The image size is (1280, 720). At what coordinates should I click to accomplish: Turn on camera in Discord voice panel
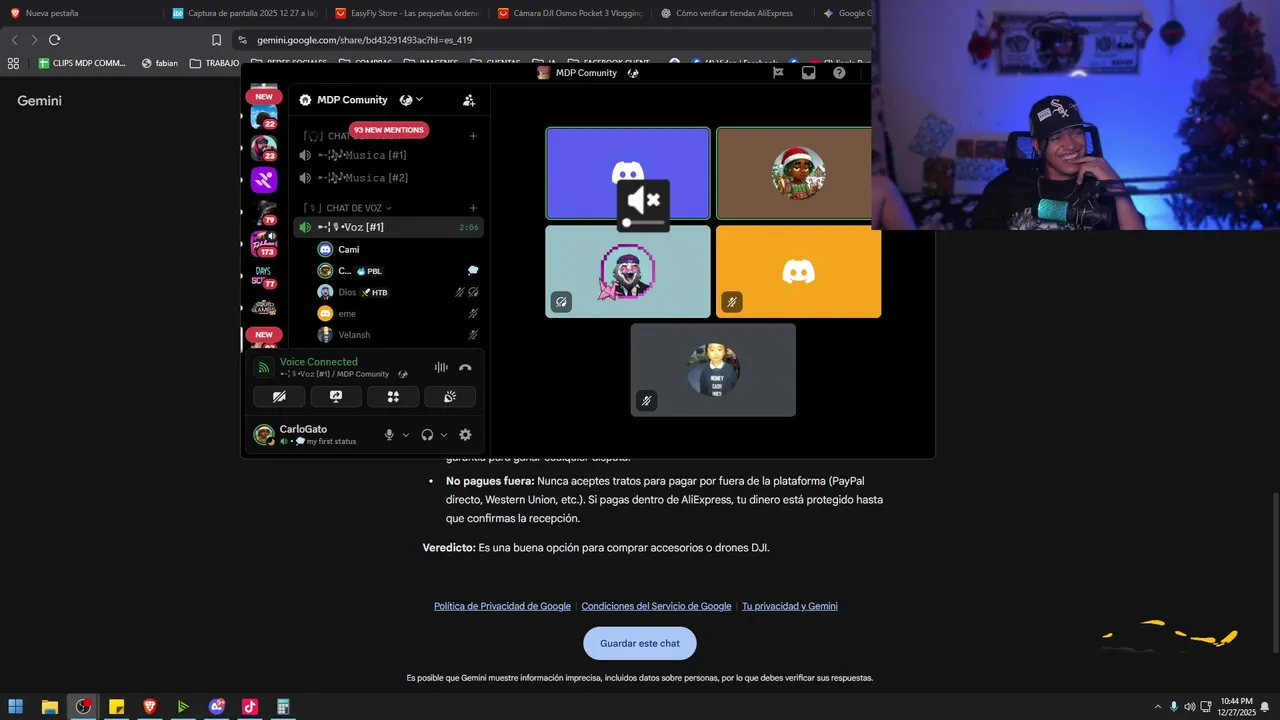pyautogui.click(x=279, y=397)
